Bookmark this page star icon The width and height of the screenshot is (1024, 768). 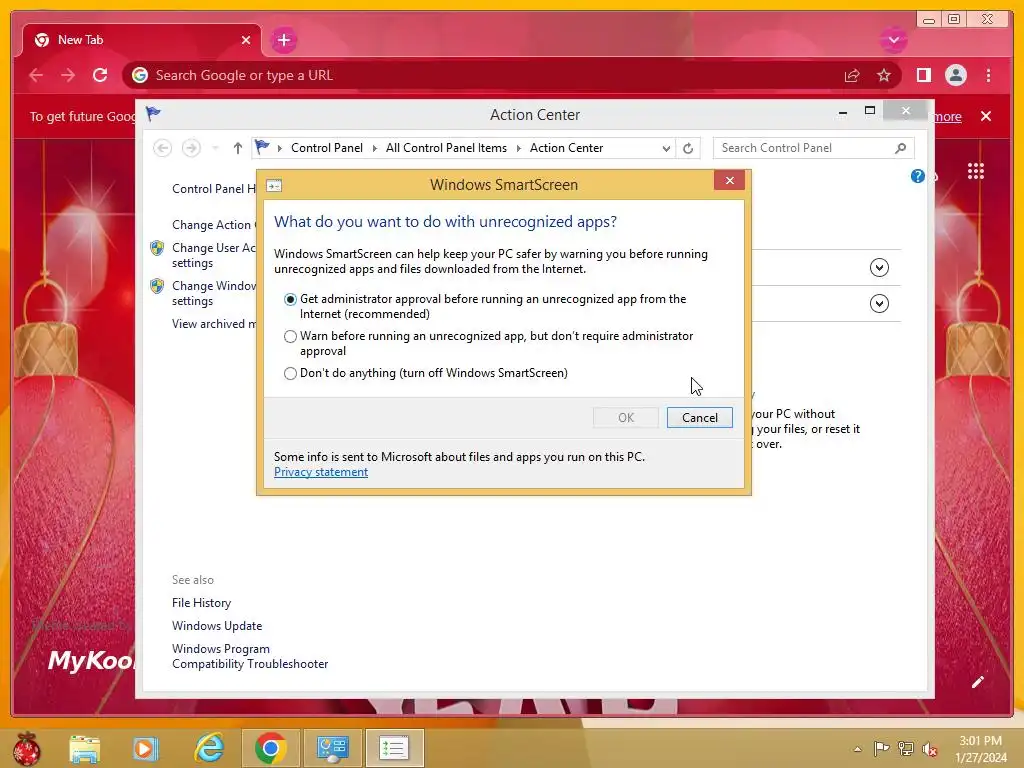point(884,76)
